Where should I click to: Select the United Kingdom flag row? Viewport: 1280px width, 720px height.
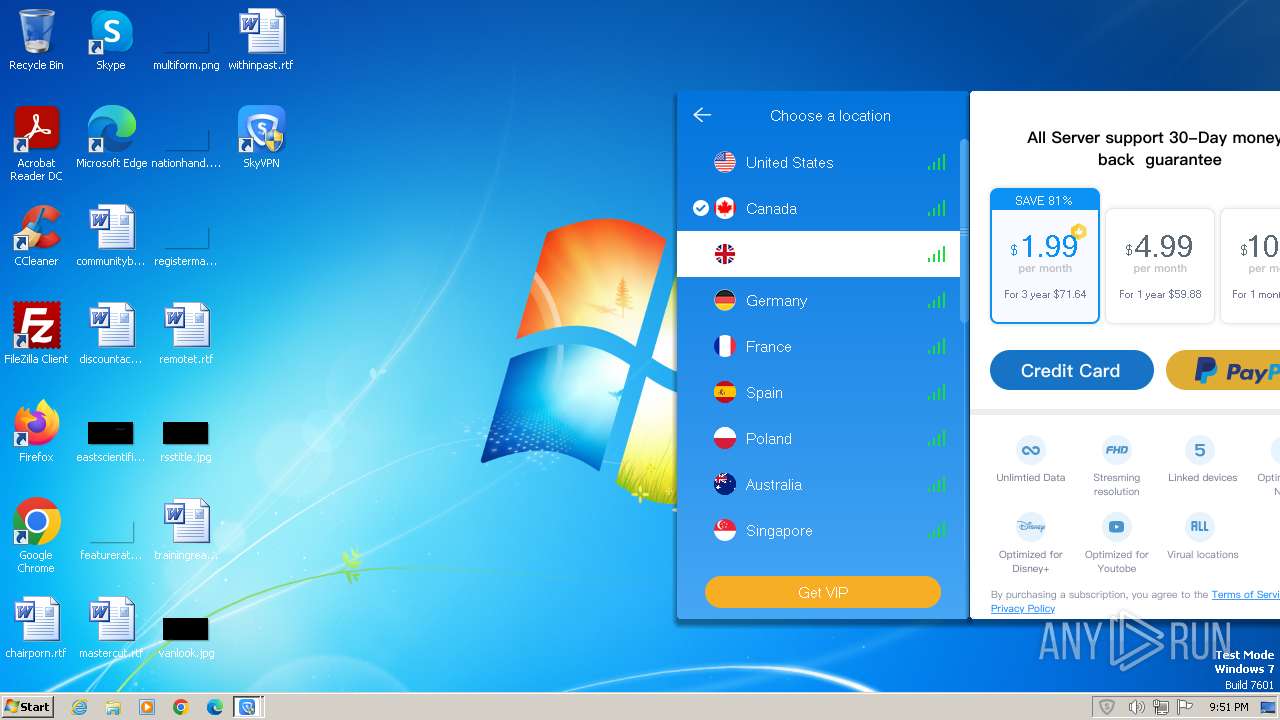point(818,254)
